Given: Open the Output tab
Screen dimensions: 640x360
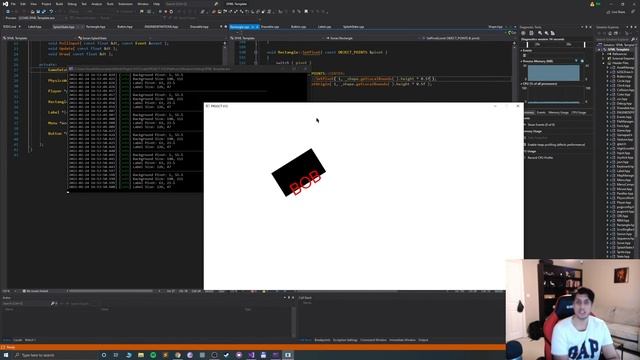Looking at the screenshot, I should [x=423, y=340].
